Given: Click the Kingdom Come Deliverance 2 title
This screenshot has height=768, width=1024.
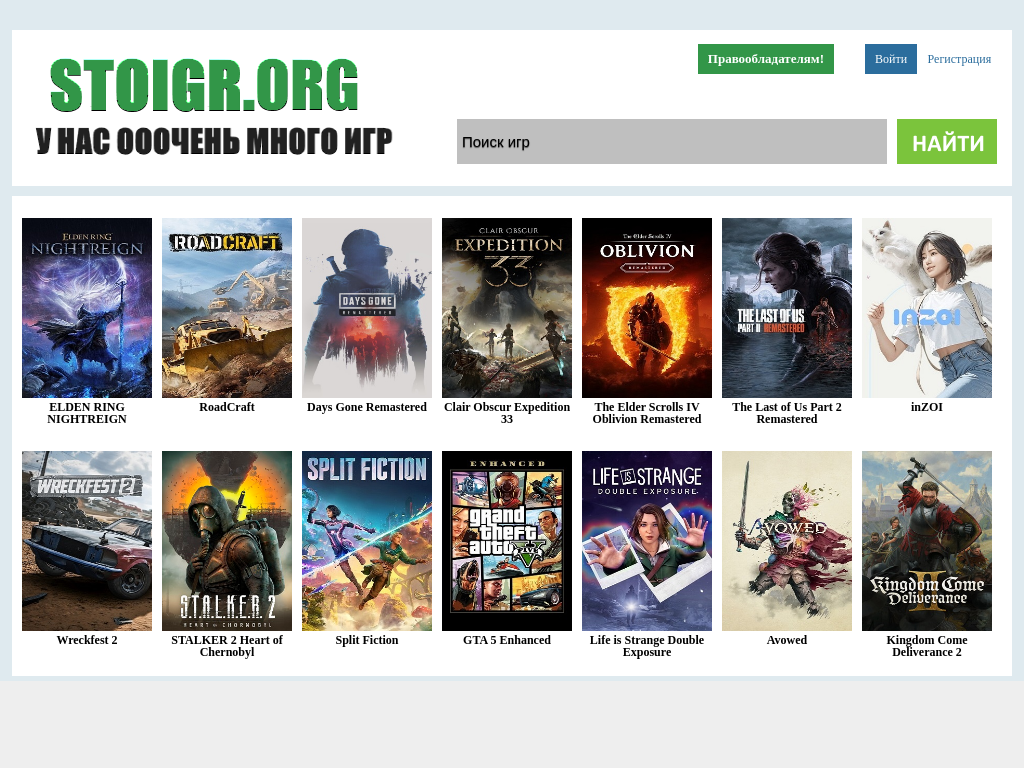Looking at the screenshot, I should point(927,646).
